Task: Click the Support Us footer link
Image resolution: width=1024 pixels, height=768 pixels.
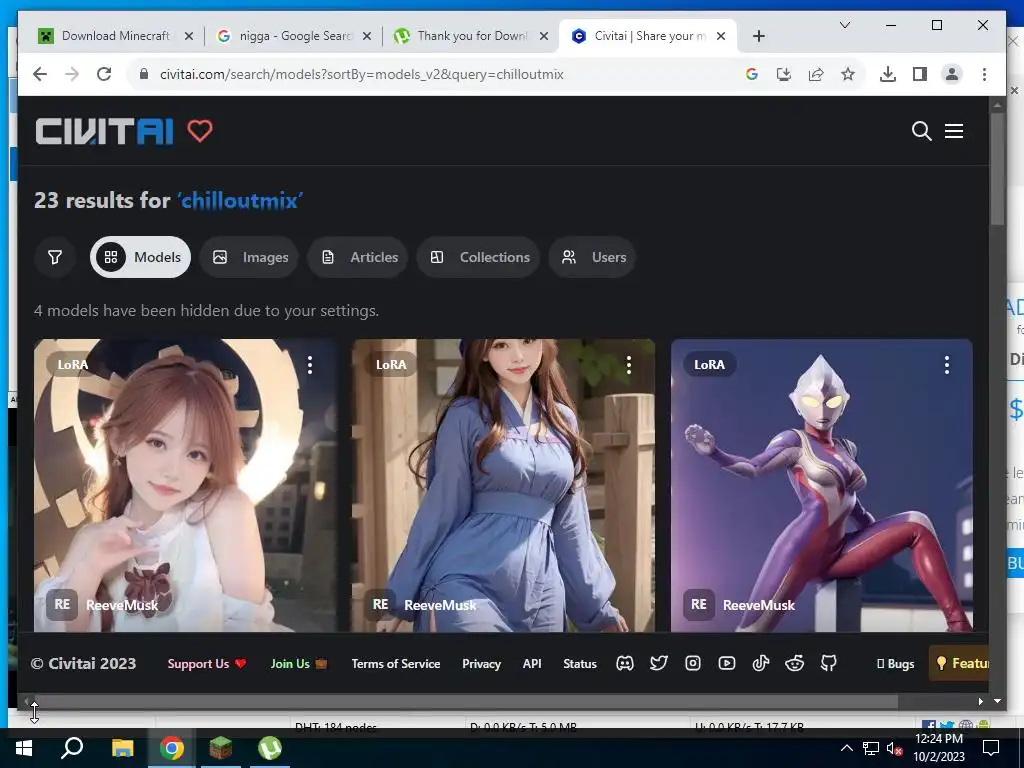Action: 206,664
